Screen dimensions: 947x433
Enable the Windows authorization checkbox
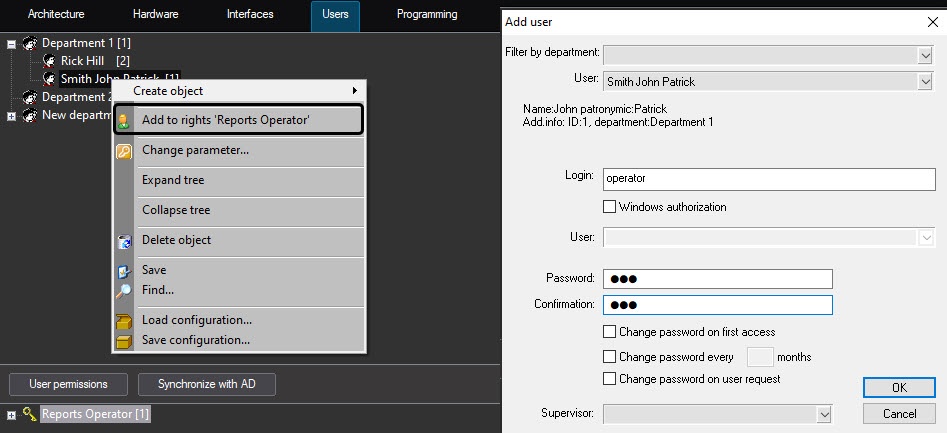(610, 207)
